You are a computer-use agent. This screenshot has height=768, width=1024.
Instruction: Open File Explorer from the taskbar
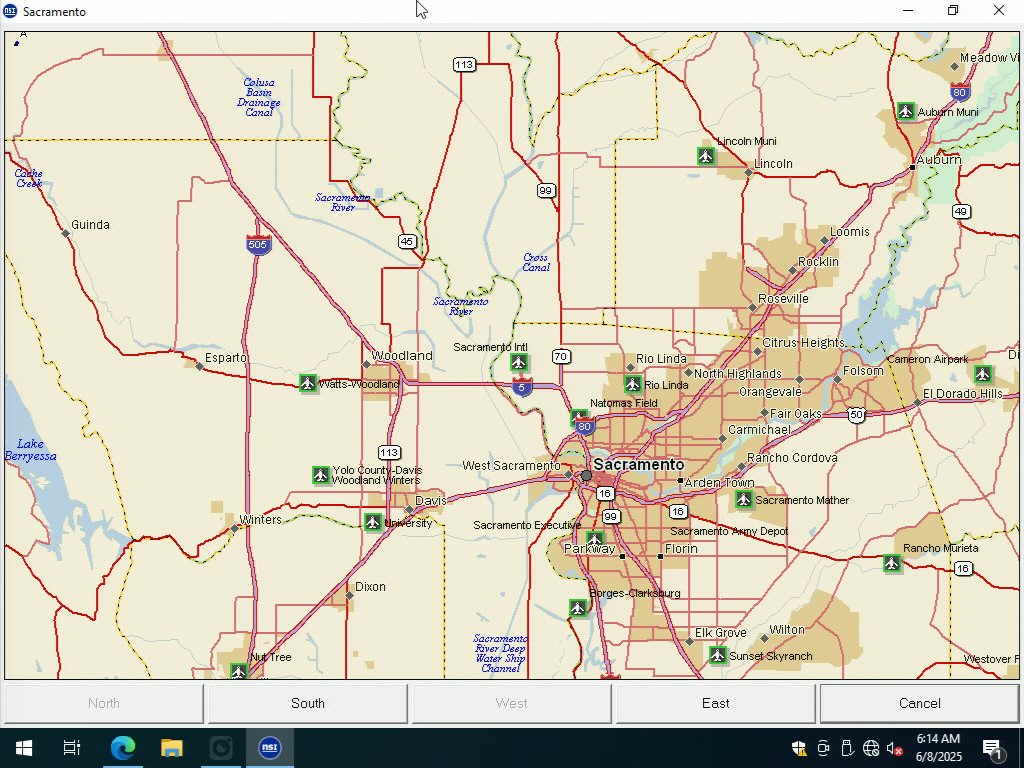click(172, 748)
